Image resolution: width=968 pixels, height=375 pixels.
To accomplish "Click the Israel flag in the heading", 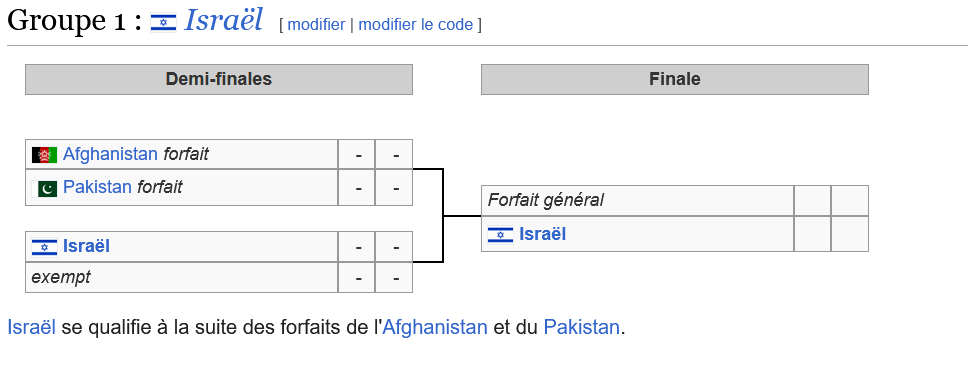I will [164, 22].
